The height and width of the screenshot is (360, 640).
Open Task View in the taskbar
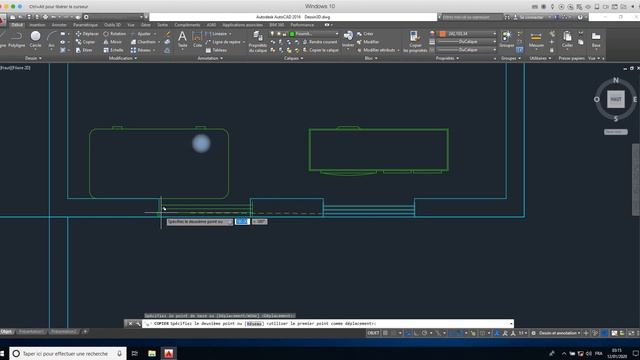click(x=135, y=353)
